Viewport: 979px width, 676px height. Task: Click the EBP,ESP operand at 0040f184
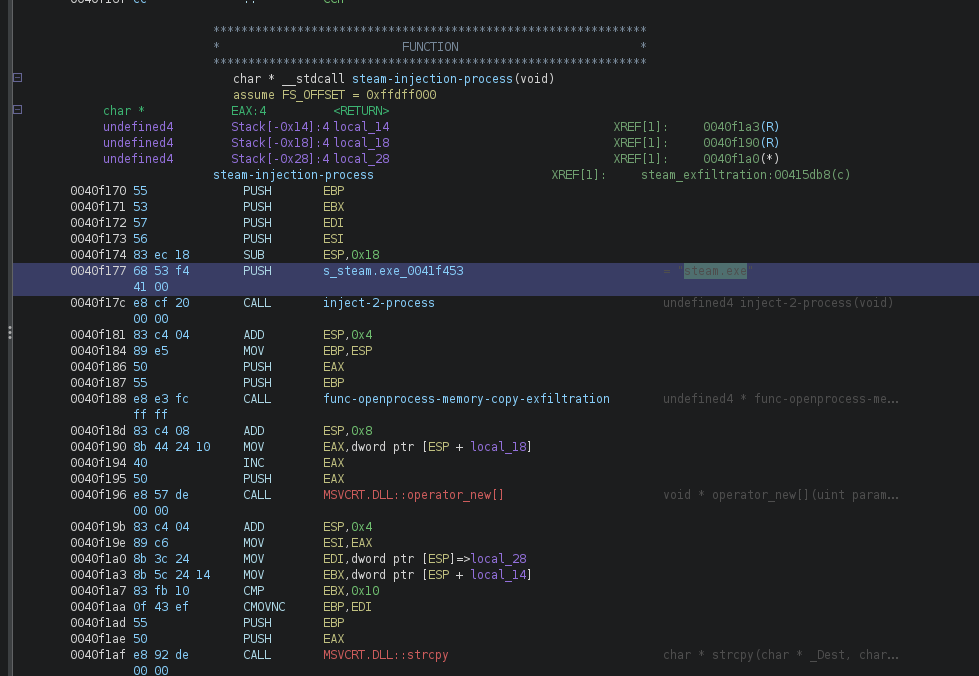pos(347,351)
